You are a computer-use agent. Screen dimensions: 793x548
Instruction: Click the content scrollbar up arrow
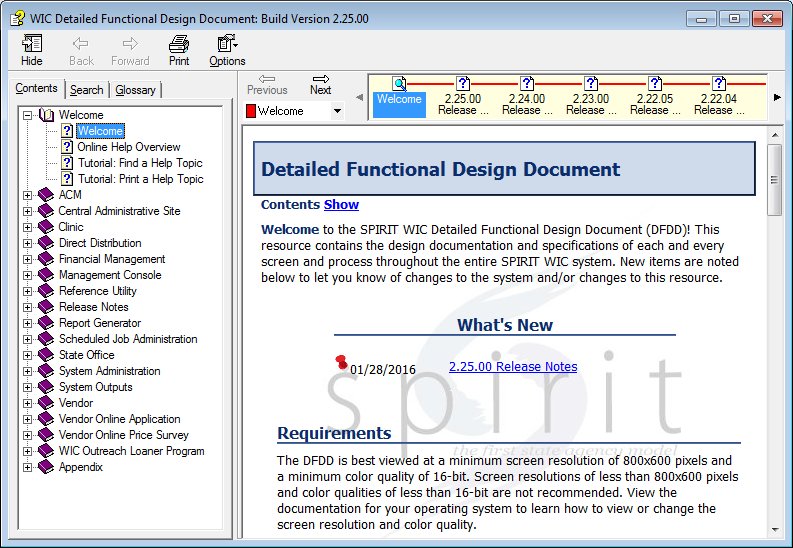[774, 135]
